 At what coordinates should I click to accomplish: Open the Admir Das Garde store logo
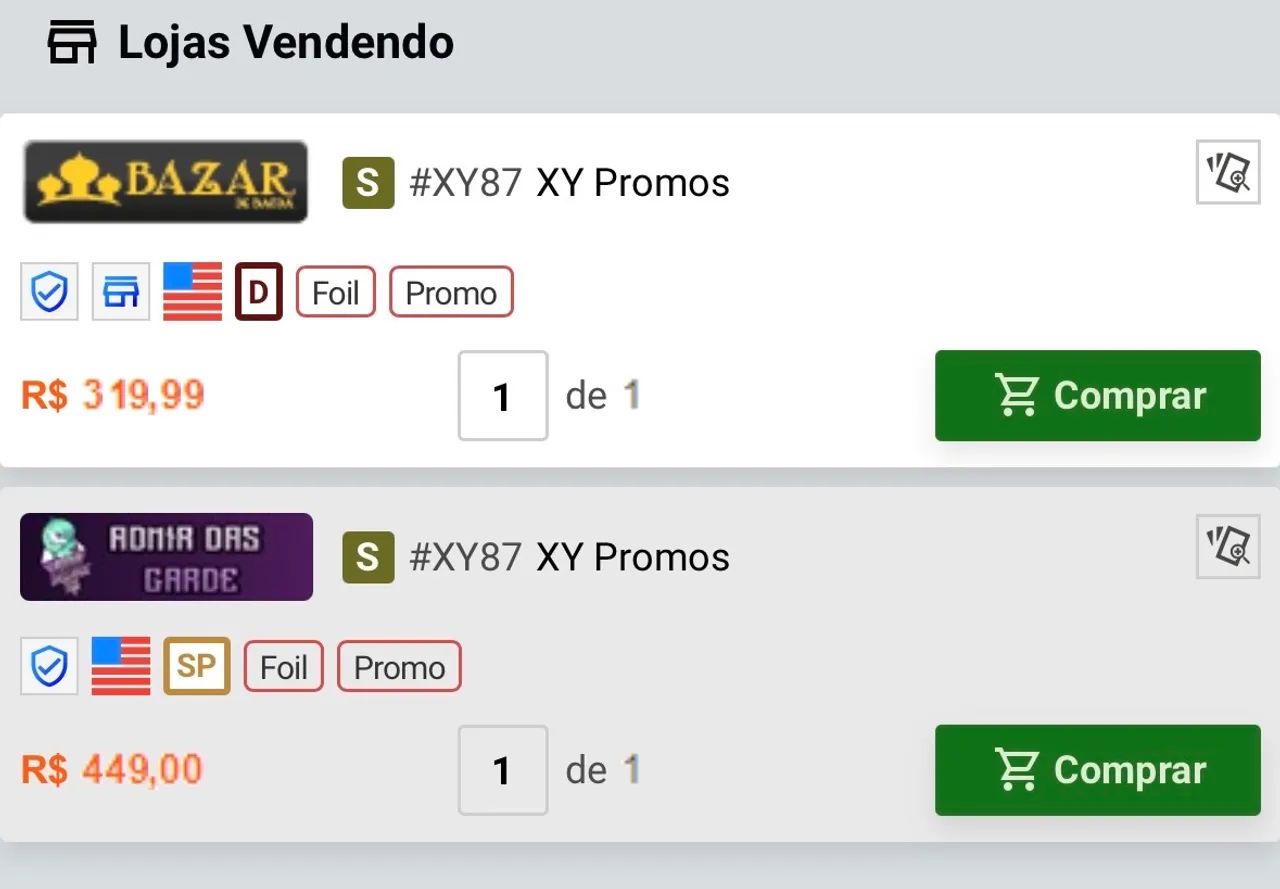[x=166, y=557]
